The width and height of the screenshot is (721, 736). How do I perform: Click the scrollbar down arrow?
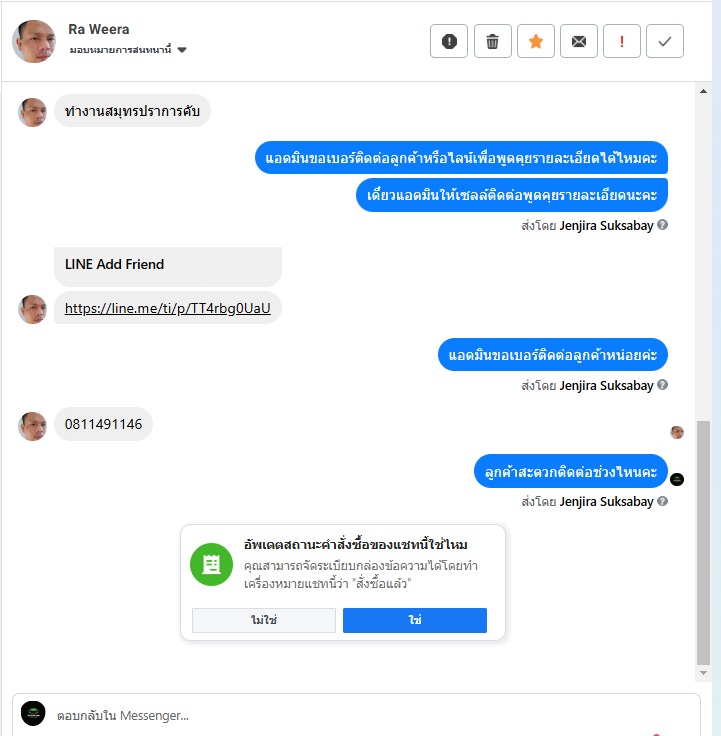[703, 673]
